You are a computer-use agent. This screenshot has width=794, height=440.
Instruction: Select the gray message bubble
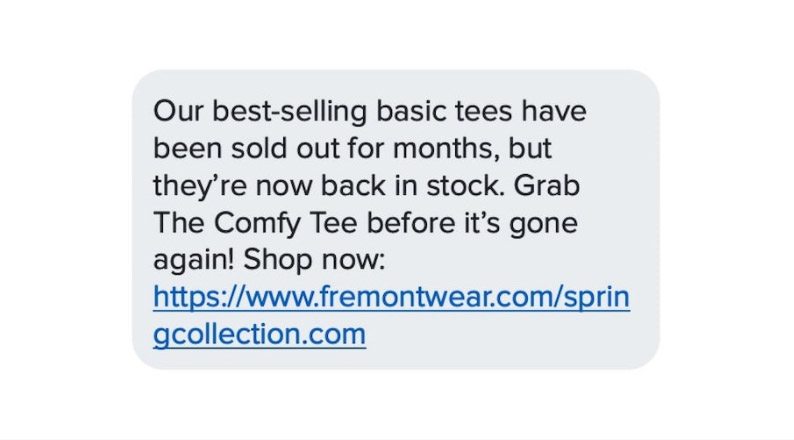(396, 220)
